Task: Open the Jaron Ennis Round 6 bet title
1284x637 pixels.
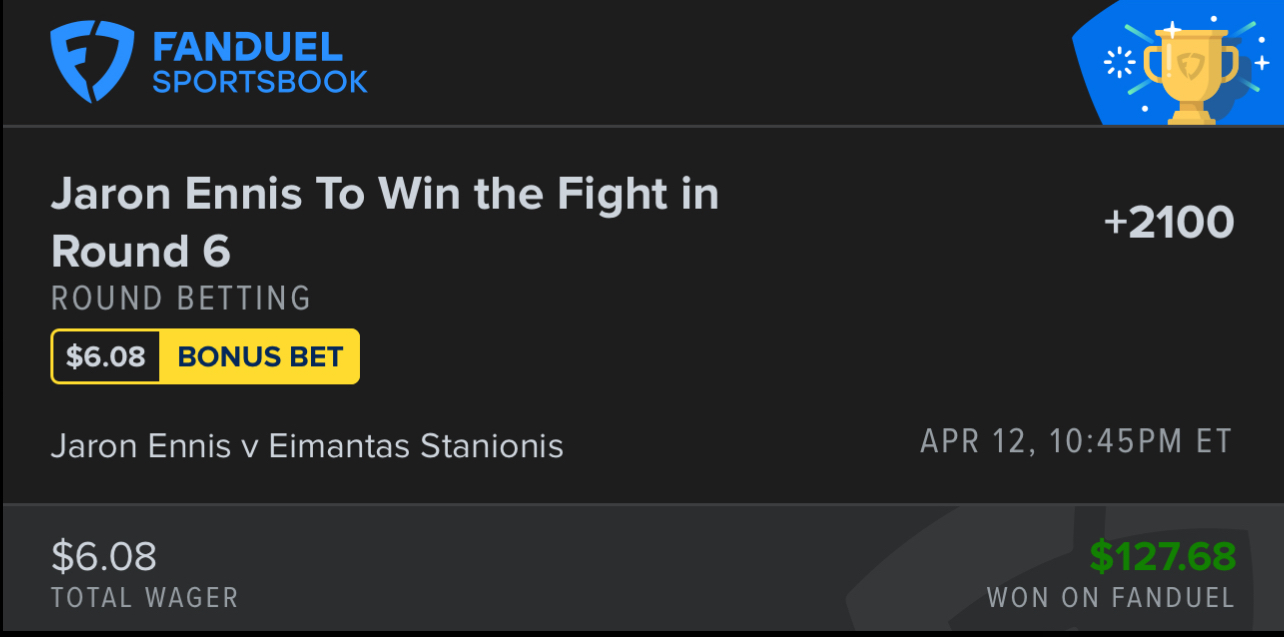Action: click(385, 222)
